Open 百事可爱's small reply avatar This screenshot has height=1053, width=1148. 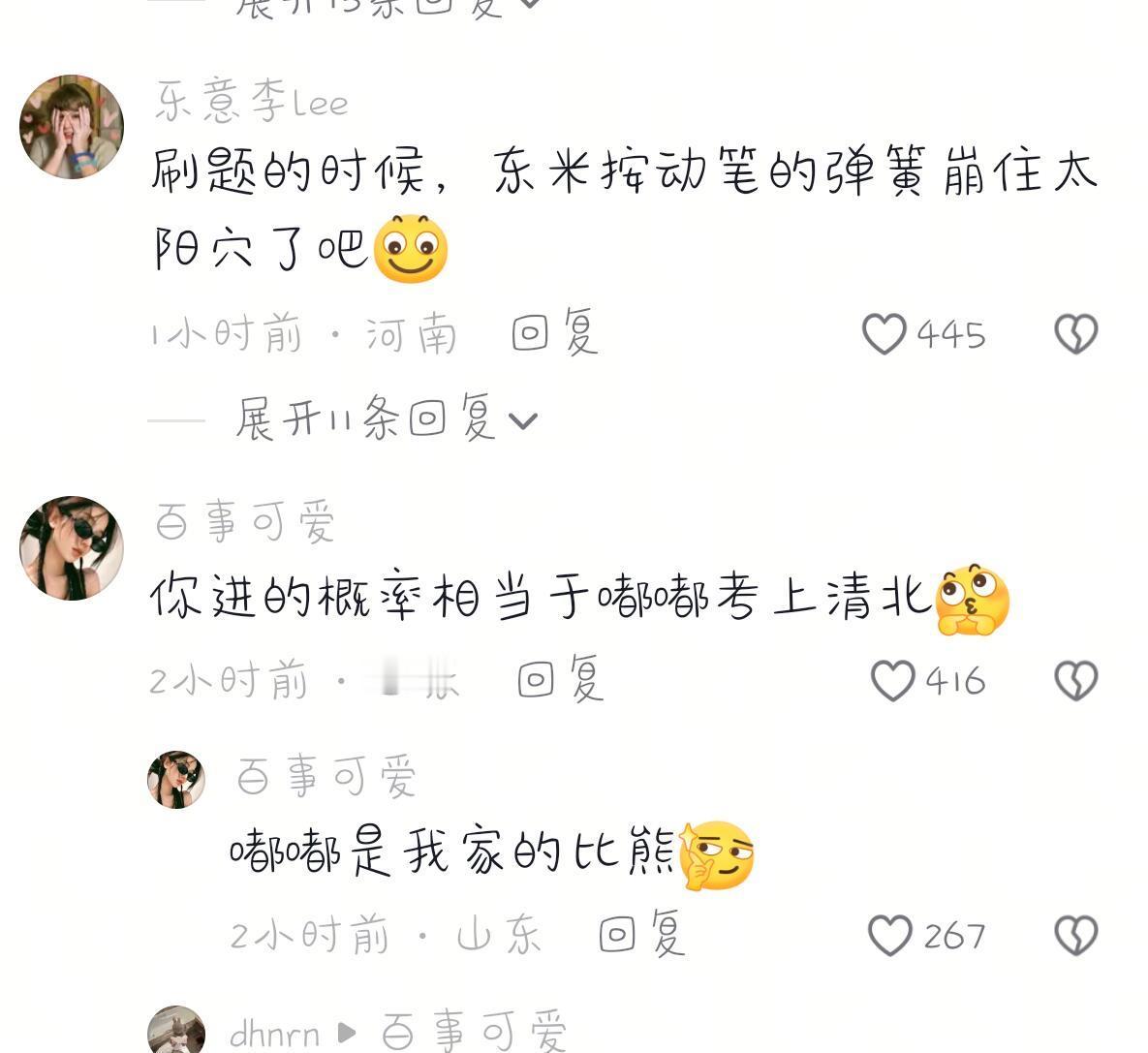[x=176, y=779]
